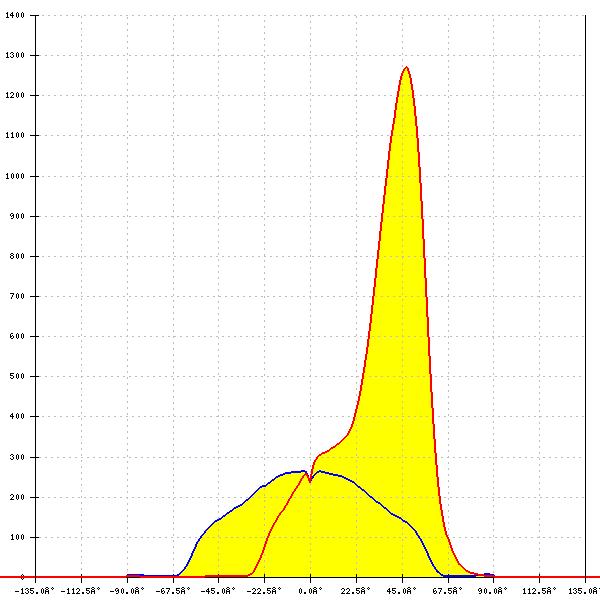Click the 112.5° x-axis label
The width and height of the screenshot is (600, 600).
point(540,591)
